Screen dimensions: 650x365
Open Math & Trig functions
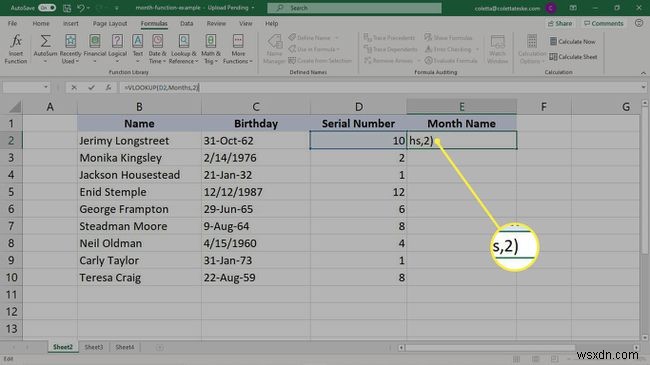[211, 49]
